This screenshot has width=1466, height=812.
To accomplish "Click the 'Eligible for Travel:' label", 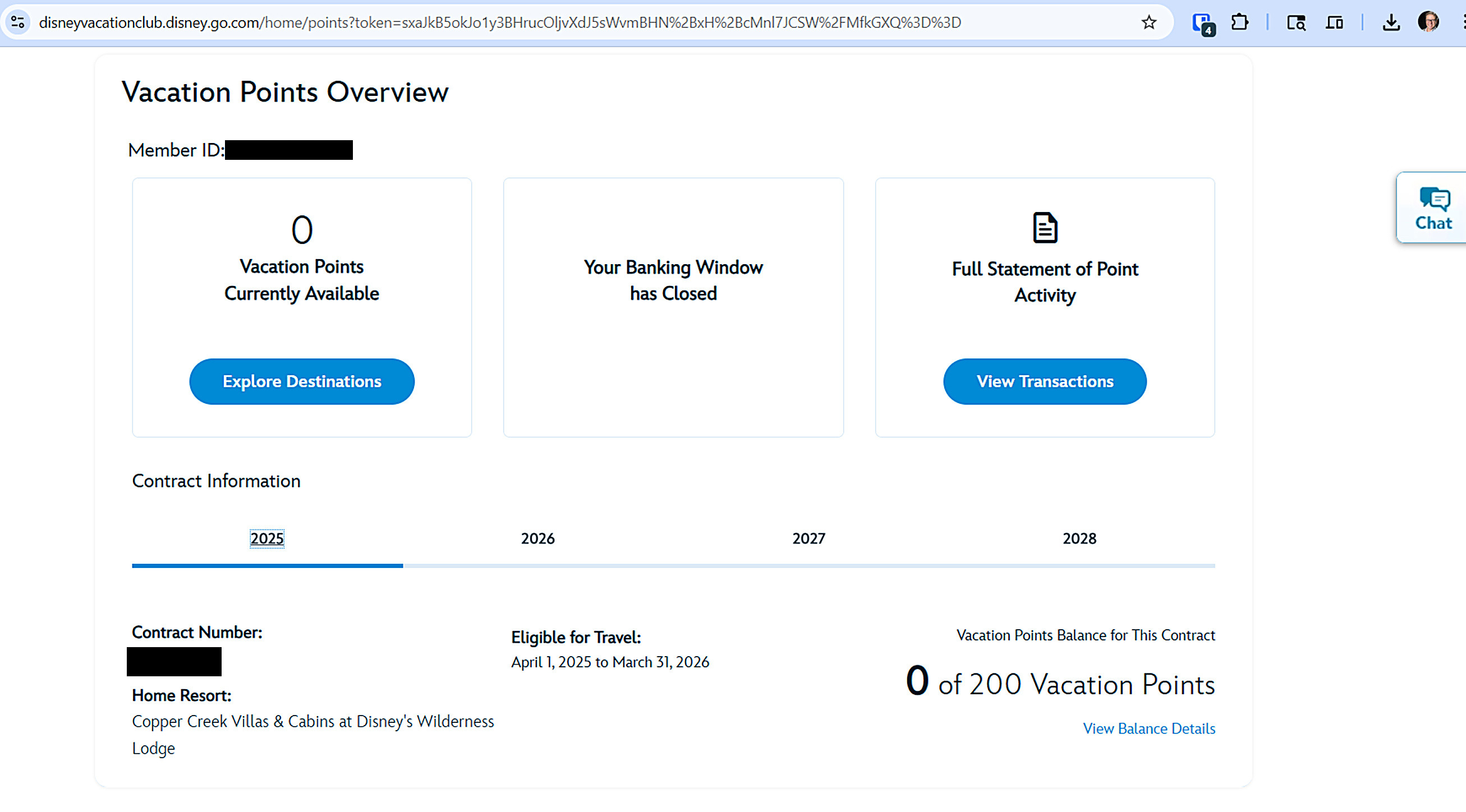I will (x=576, y=637).
